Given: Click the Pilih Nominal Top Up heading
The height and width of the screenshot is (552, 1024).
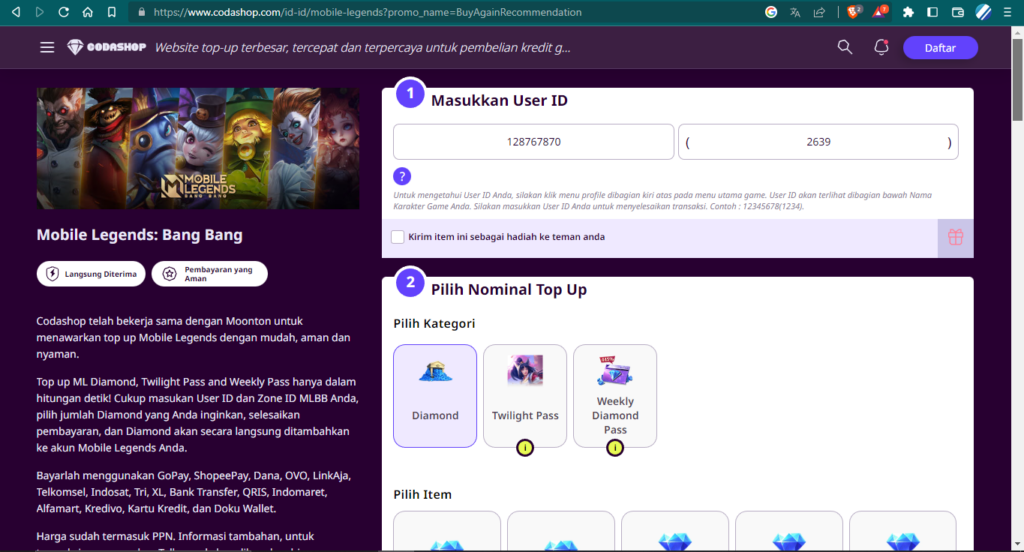Looking at the screenshot, I should [509, 289].
